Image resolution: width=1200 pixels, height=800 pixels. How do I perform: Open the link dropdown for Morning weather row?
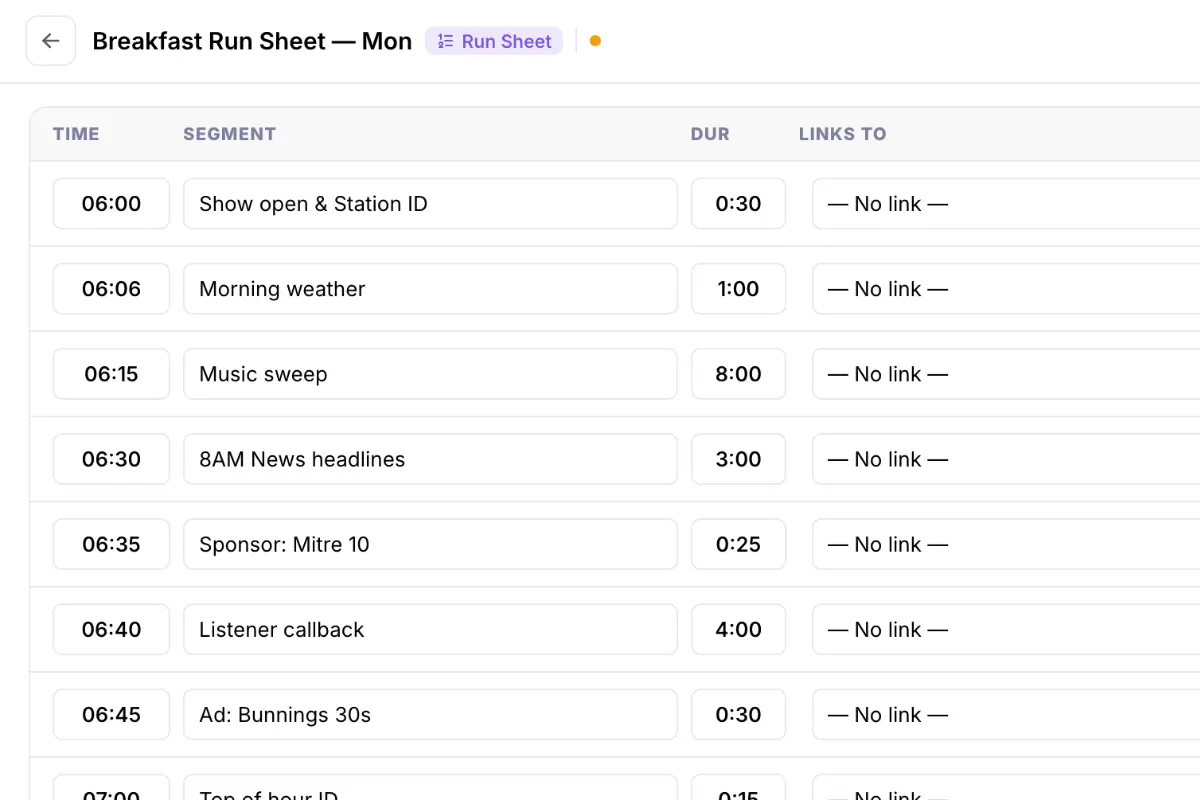1006,289
